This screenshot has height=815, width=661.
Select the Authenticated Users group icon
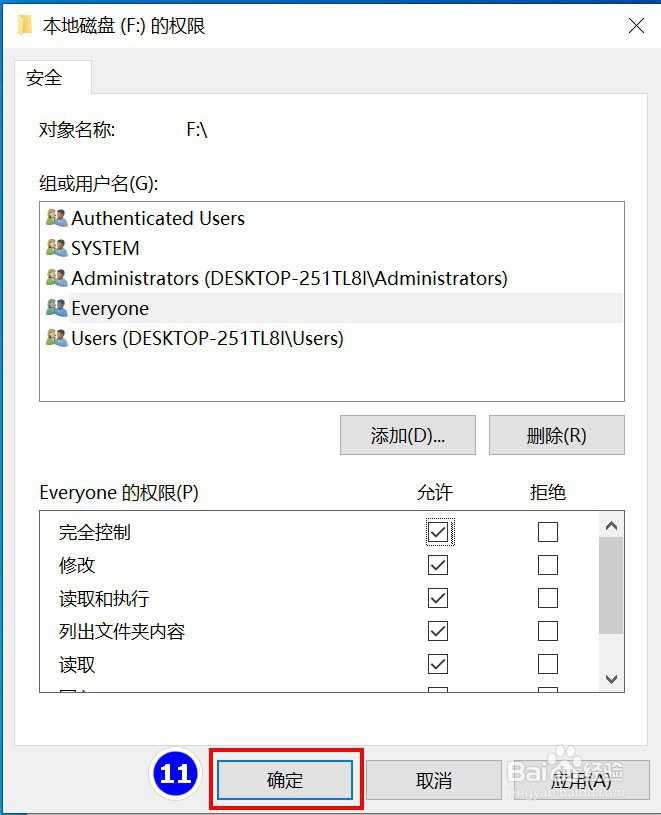click(56, 218)
